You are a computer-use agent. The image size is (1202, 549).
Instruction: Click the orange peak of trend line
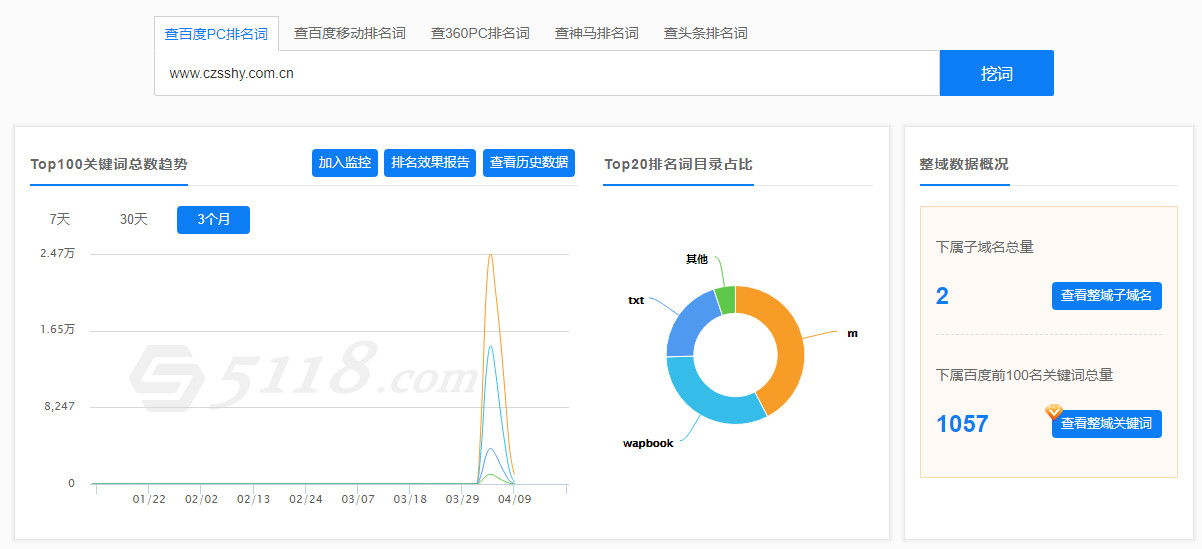click(x=490, y=256)
